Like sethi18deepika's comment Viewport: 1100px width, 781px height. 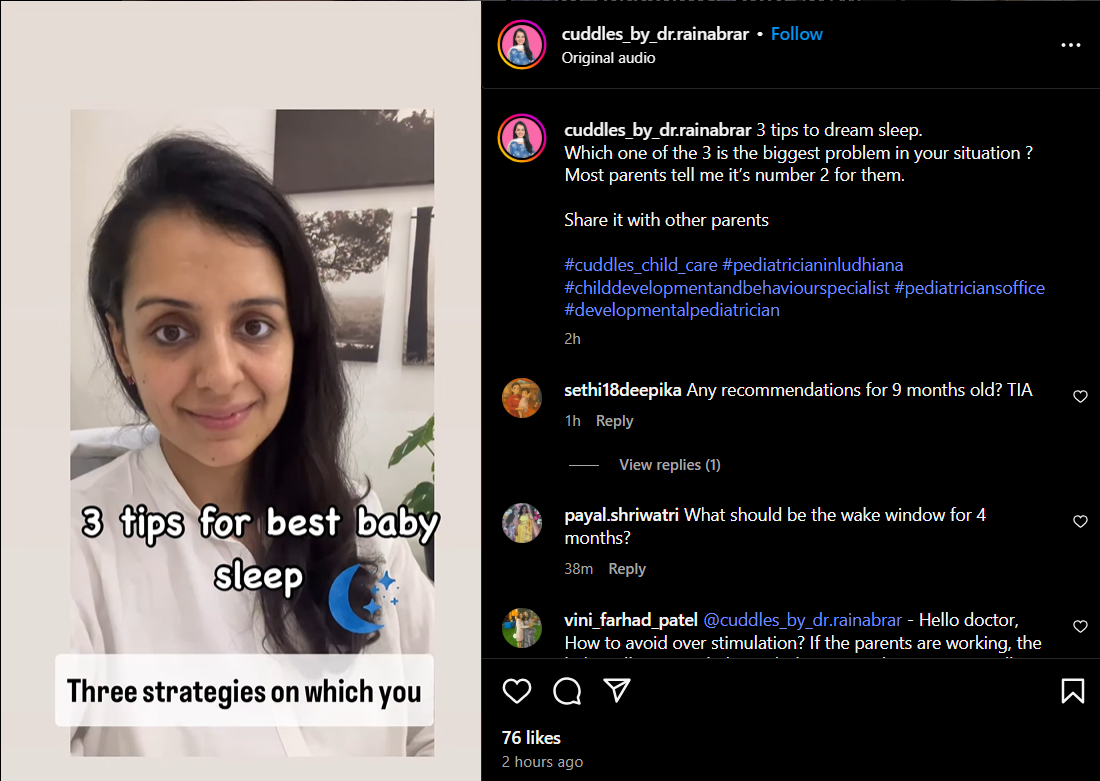point(1080,396)
